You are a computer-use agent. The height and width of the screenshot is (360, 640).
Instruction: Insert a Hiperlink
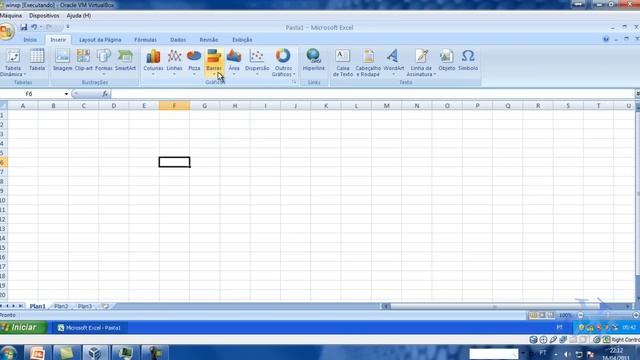click(313, 60)
